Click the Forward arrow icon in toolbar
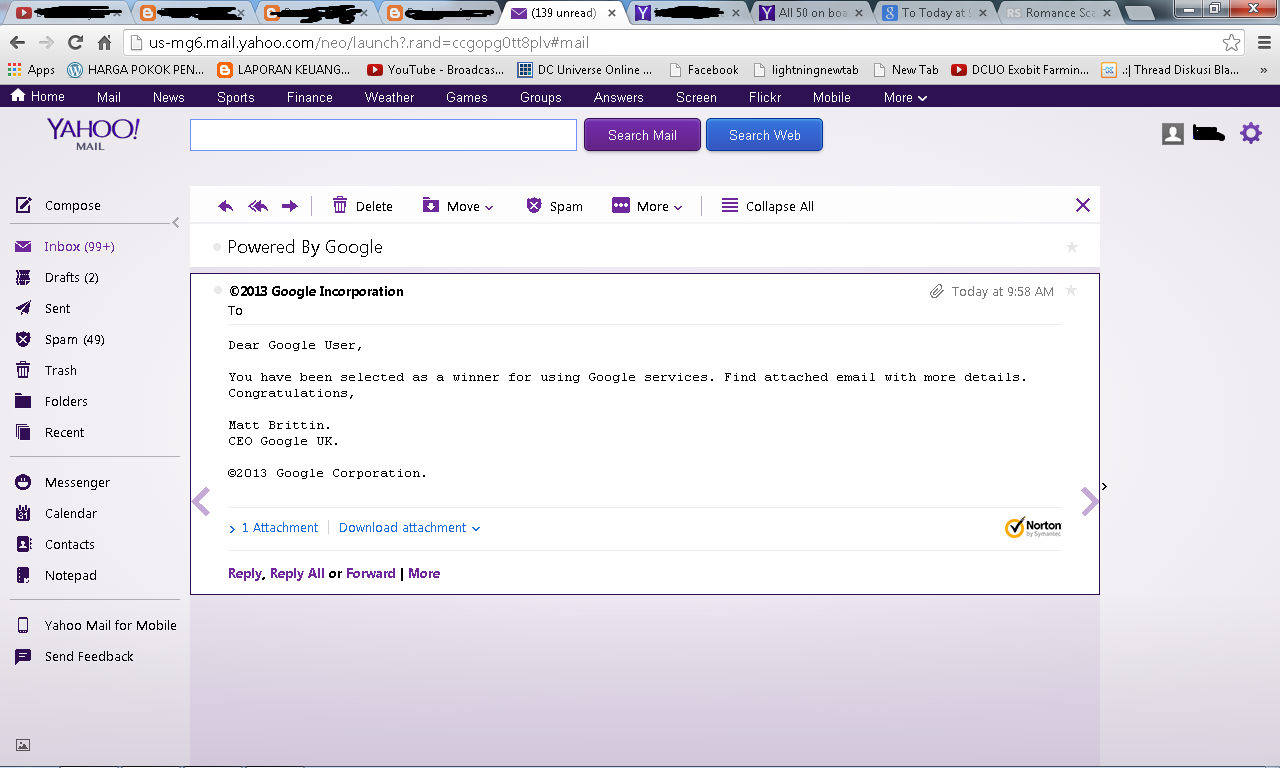The height and width of the screenshot is (768, 1280). tap(290, 206)
